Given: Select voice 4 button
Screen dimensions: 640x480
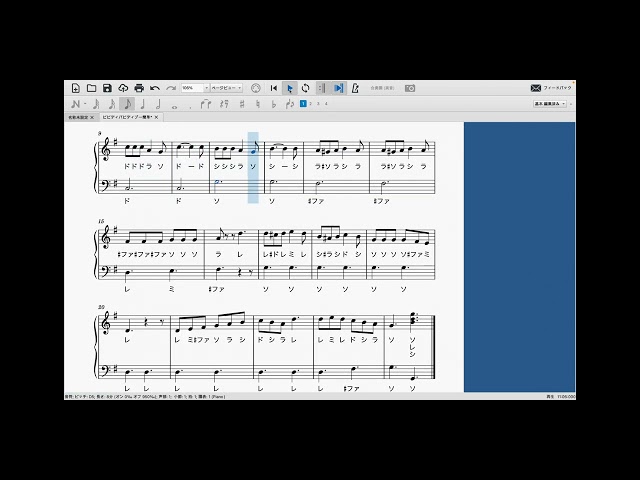Looking at the screenshot, I should (326, 104).
